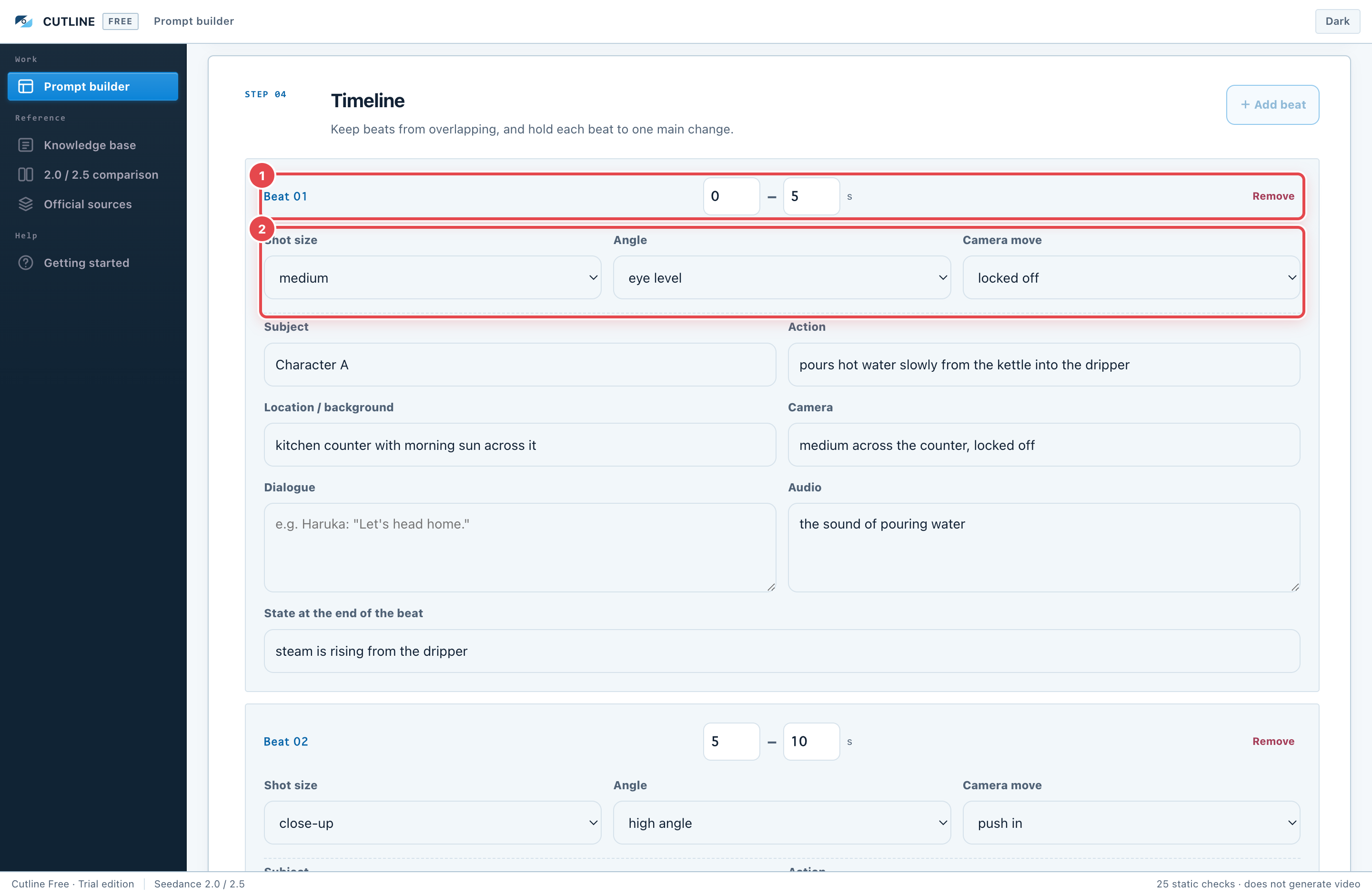
Task: Click 'Prompt builder' header breadcrumb
Action: [194, 21]
